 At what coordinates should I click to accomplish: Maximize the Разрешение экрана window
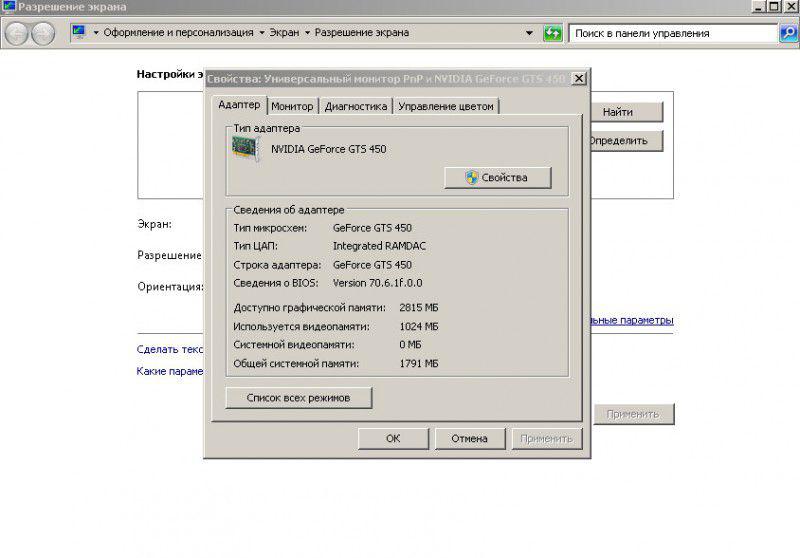pyautogui.click(x=774, y=7)
